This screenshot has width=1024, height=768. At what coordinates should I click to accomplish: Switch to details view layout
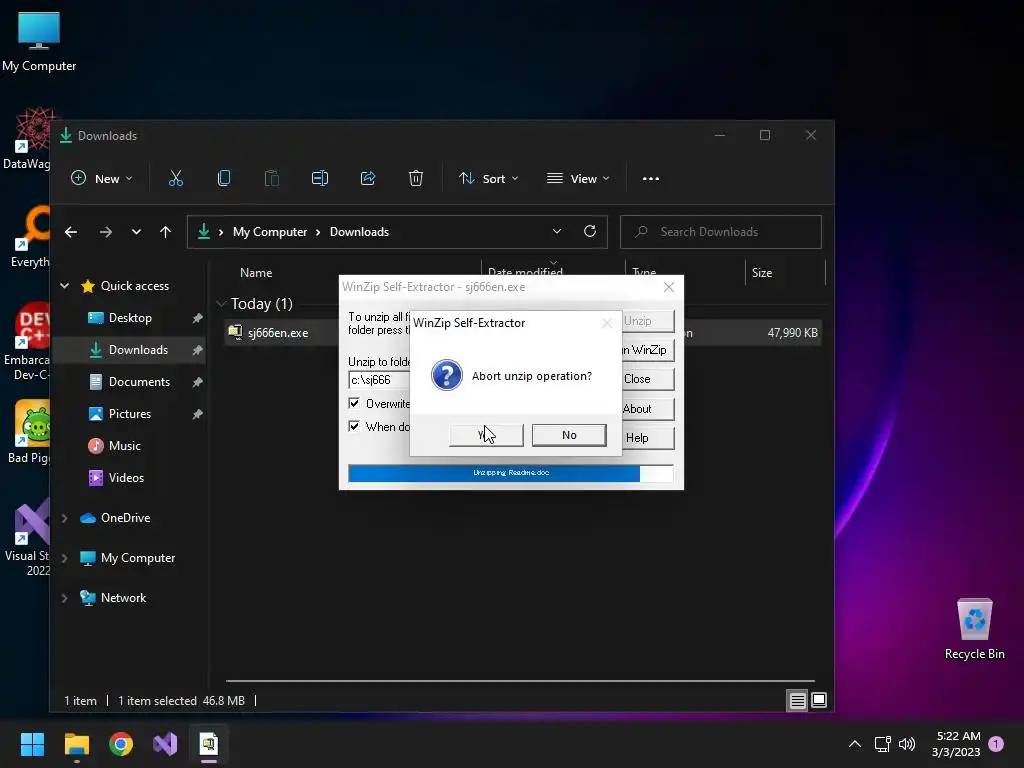pos(797,701)
